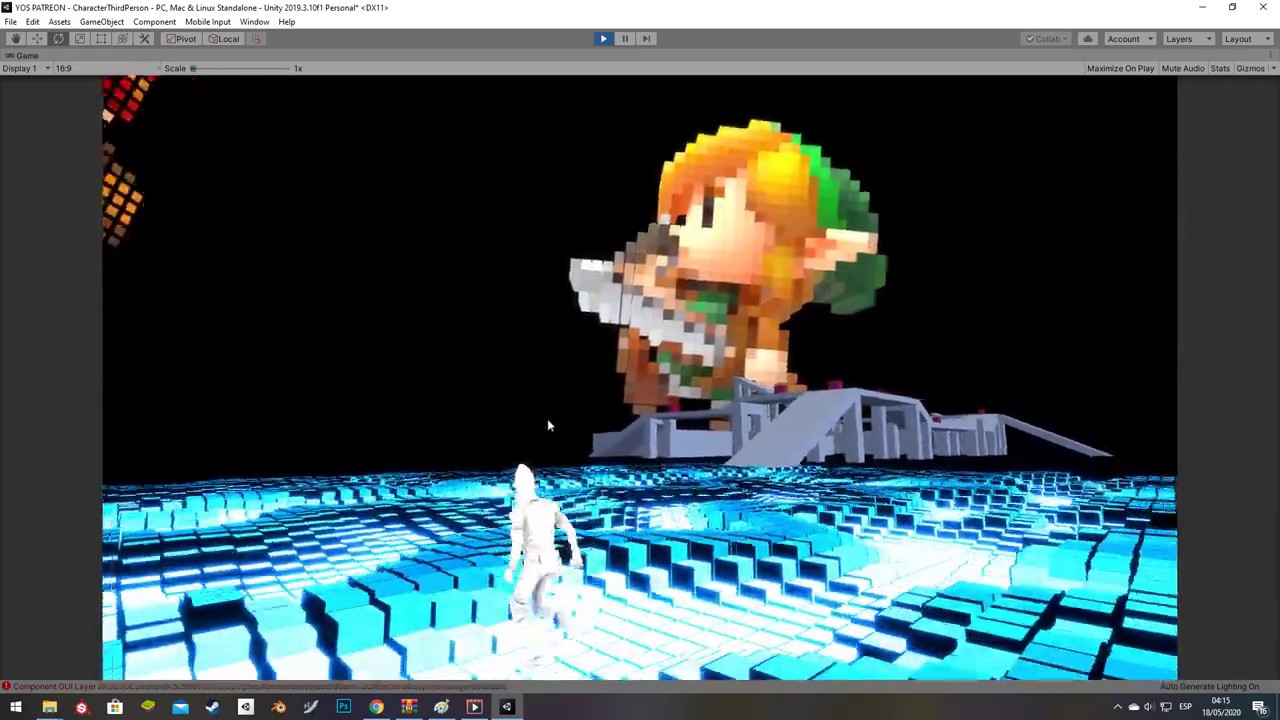Image resolution: width=1280 pixels, height=720 pixels.
Task: Show hidden system tray icons
Action: click(1118, 707)
